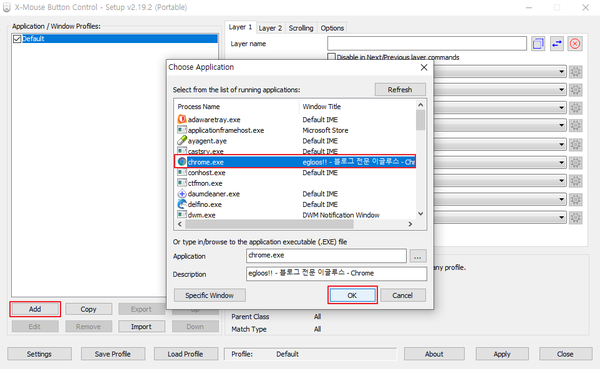Viewport: 600px width, 369px height.
Task: Click the dwm.exe process icon
Action: click(182, 215)
